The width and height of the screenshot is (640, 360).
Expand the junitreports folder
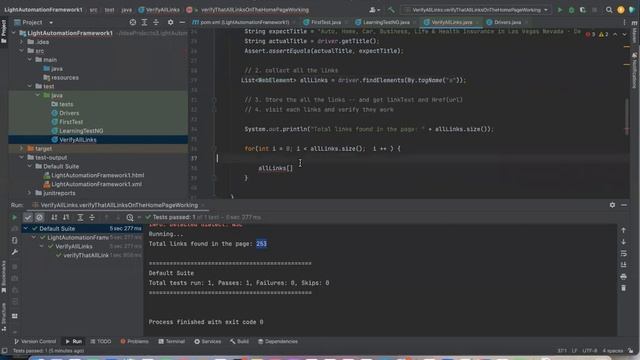pos(30,193)
